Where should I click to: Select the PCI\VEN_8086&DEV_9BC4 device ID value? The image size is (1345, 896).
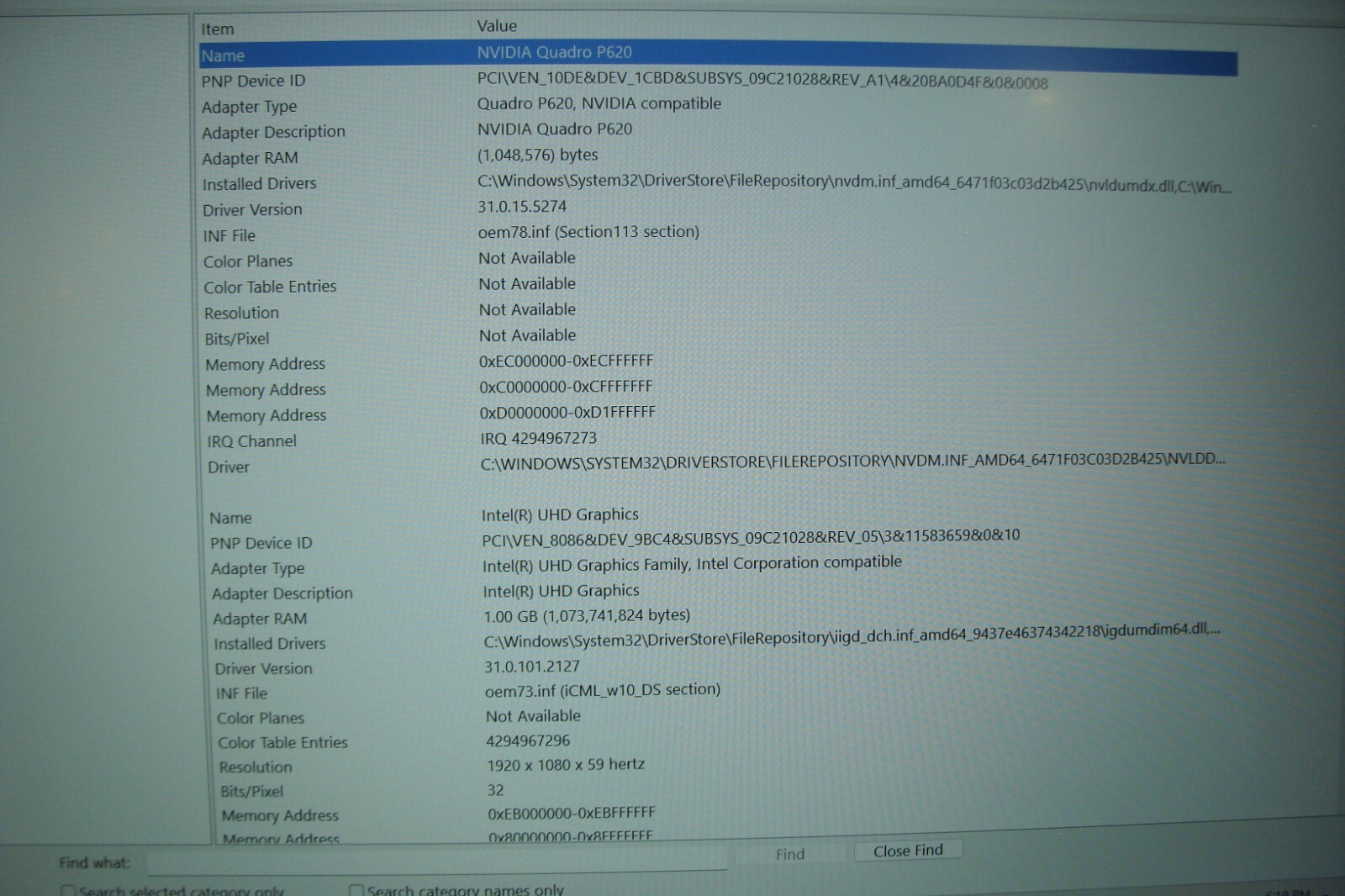751,537
